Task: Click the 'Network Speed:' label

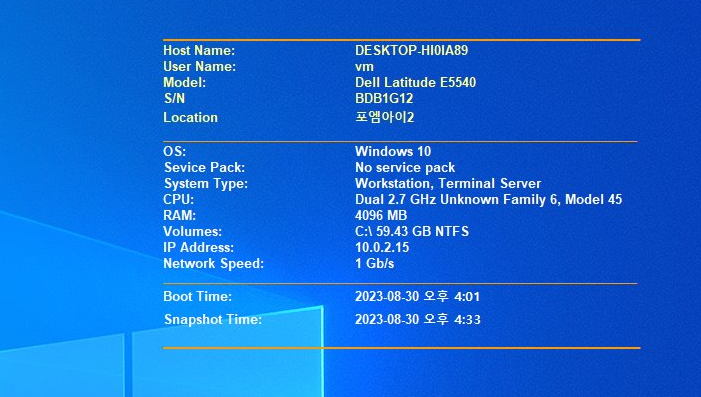Action: tap(214, 264)
